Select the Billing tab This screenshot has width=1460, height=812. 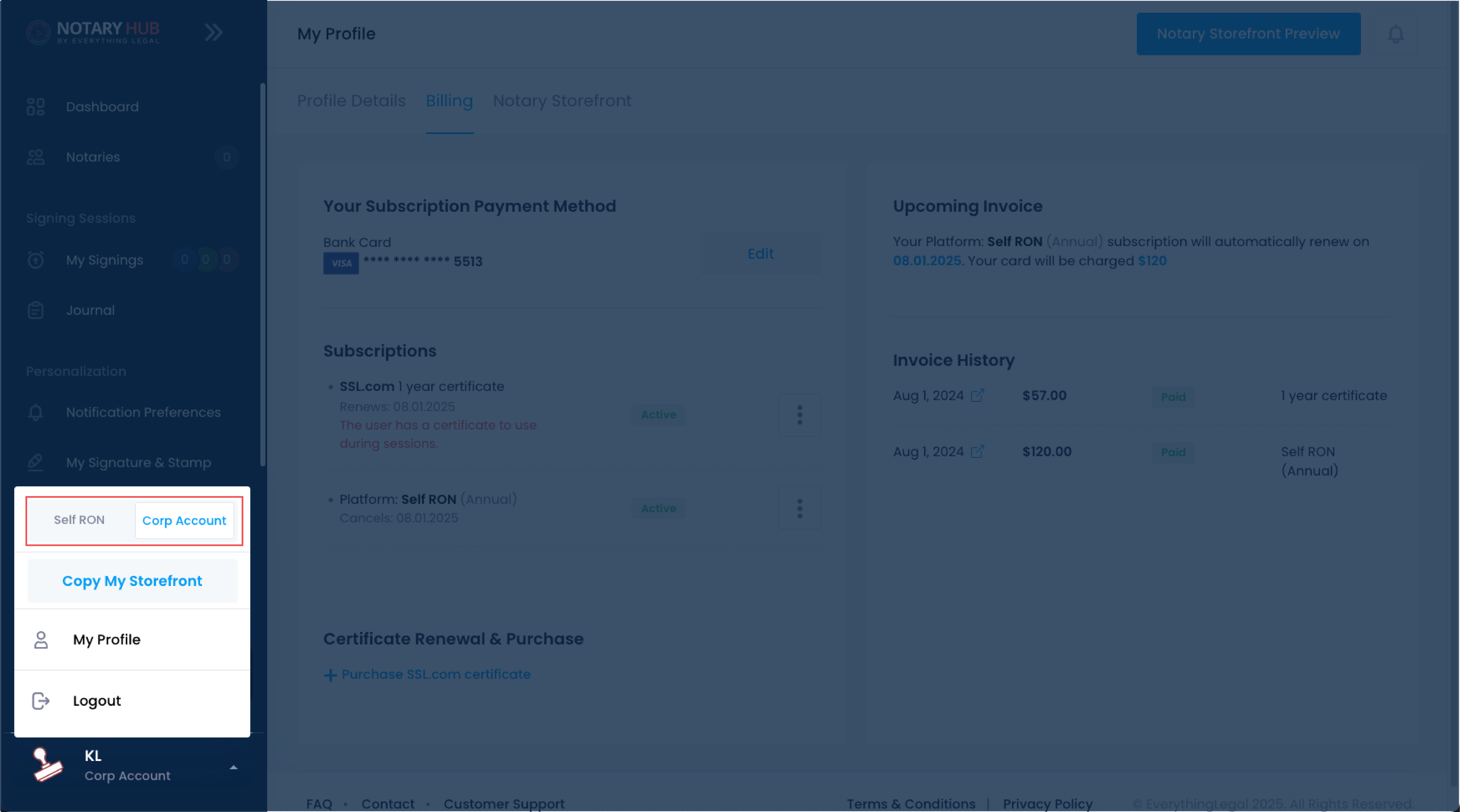pos(449,101)
